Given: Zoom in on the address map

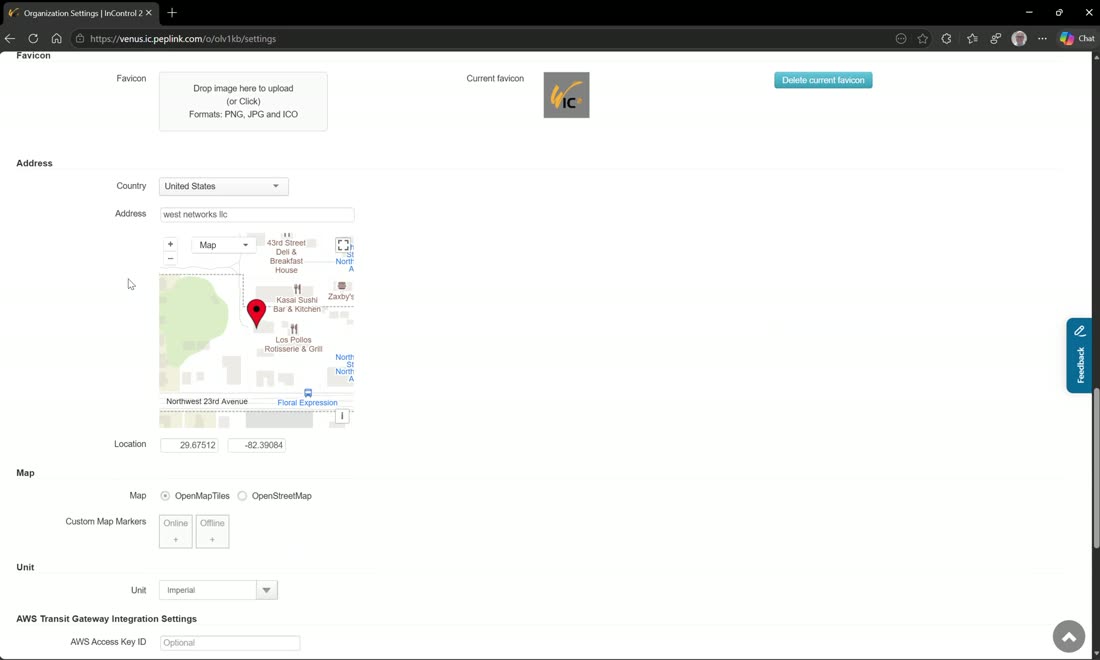Looking at the screenshot, I should point(170,244).
